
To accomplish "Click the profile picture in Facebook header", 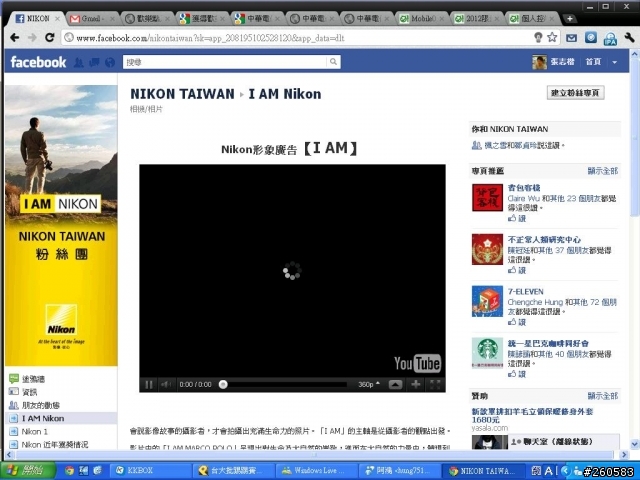I will 539,62.
